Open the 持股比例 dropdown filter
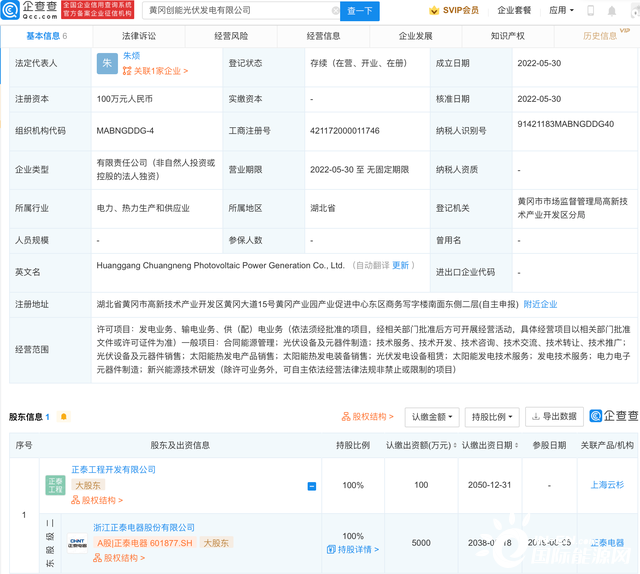Screen dimensions: 640x574 pos(492,416)
